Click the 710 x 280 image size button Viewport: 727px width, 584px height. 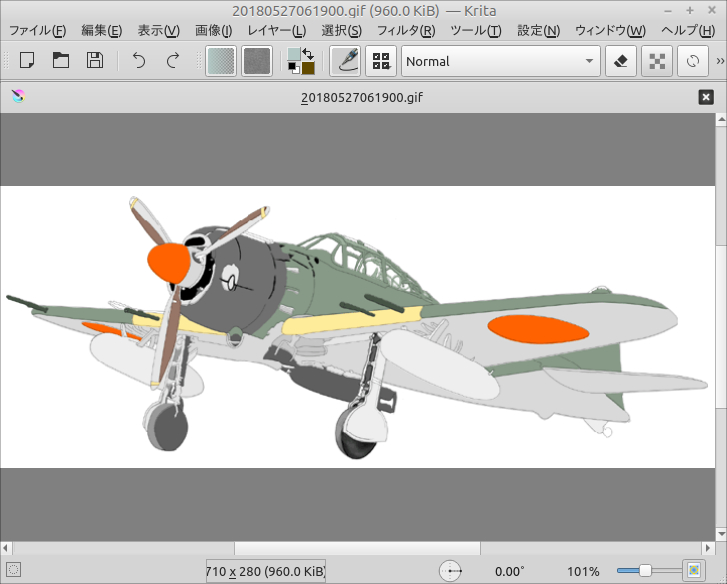point(266,571)
